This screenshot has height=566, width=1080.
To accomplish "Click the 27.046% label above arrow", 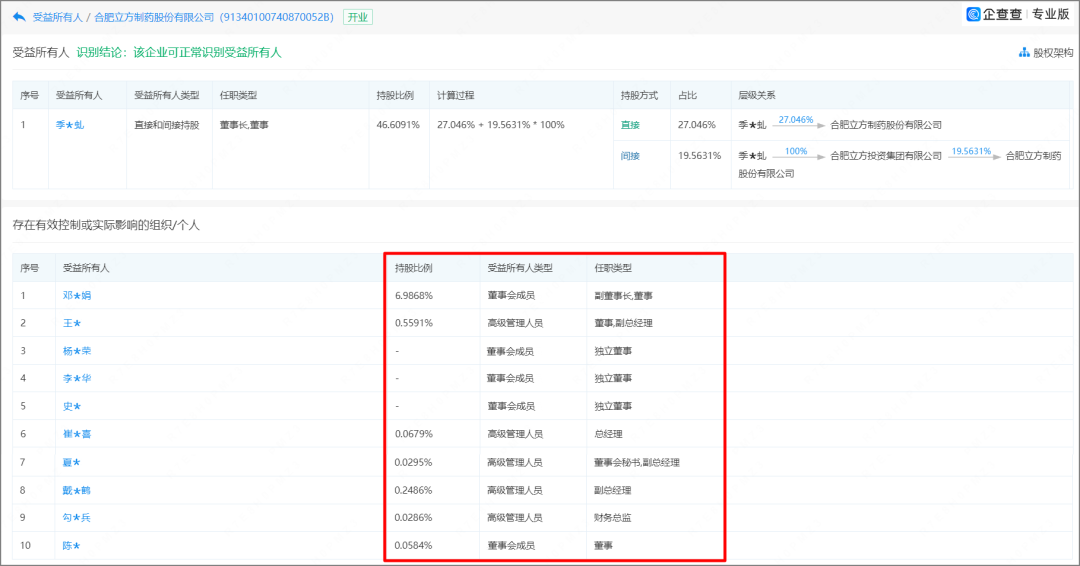I will pos(796,119).
